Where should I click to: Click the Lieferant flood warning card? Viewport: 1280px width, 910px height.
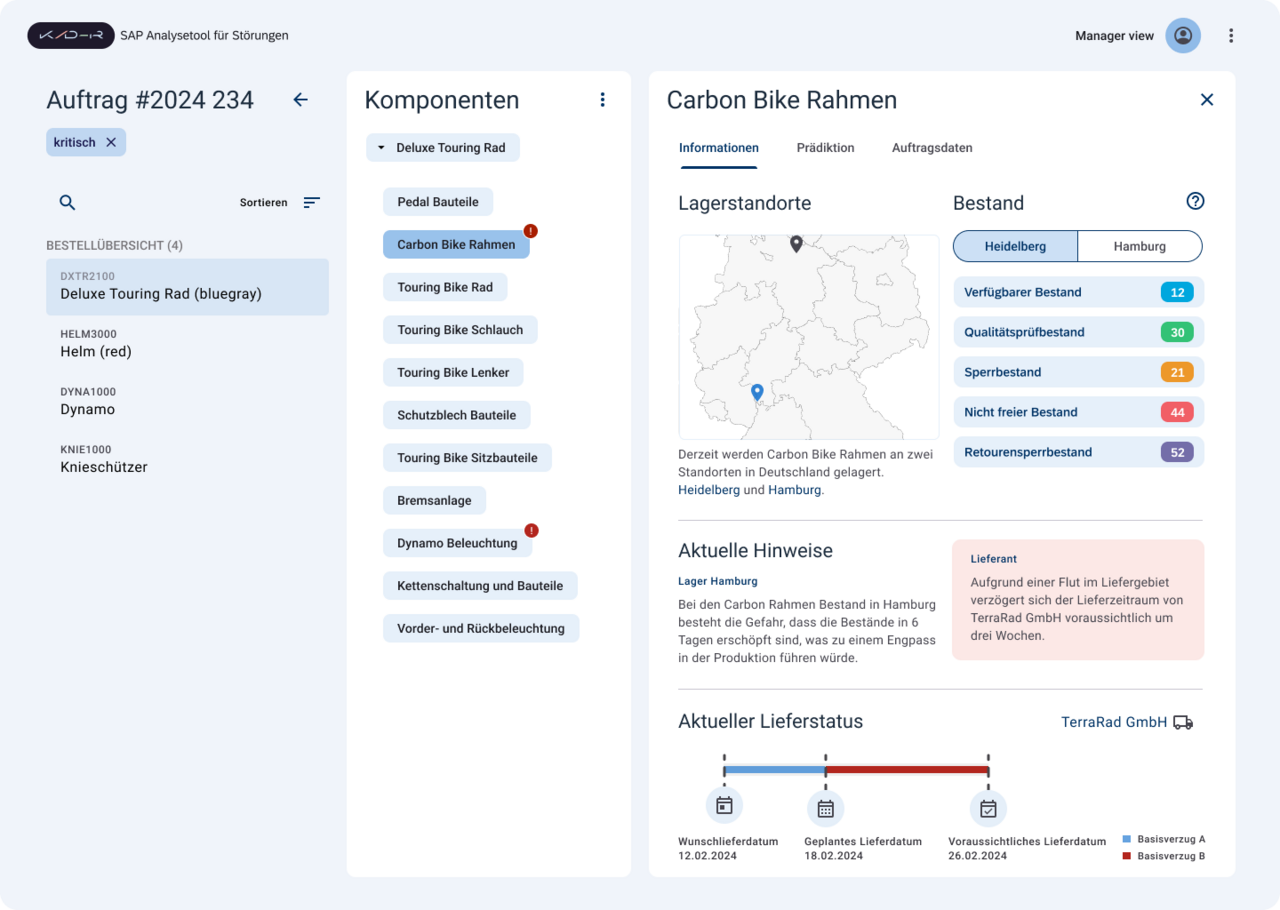point(1078,600)
